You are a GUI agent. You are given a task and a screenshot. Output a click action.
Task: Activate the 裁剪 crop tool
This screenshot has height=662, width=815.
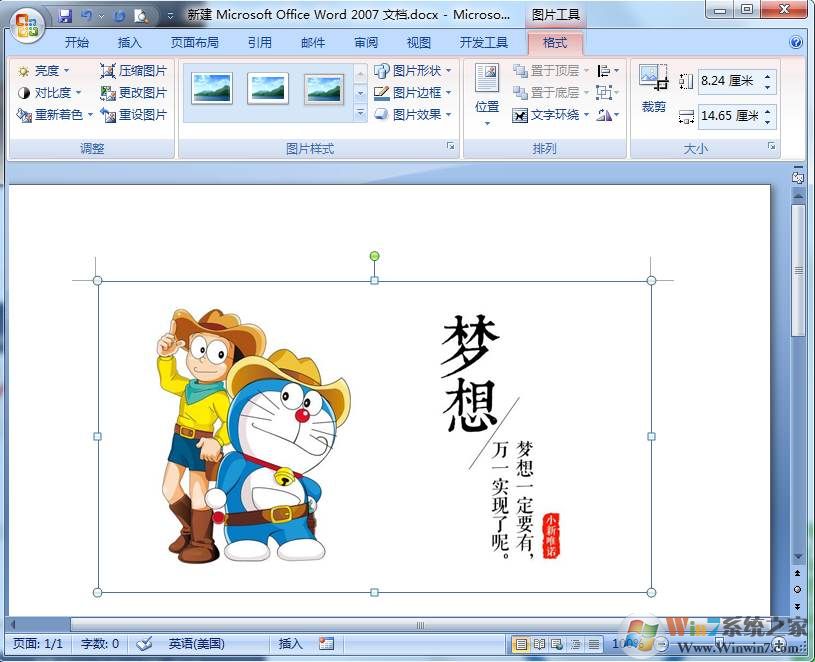point(653,88)
